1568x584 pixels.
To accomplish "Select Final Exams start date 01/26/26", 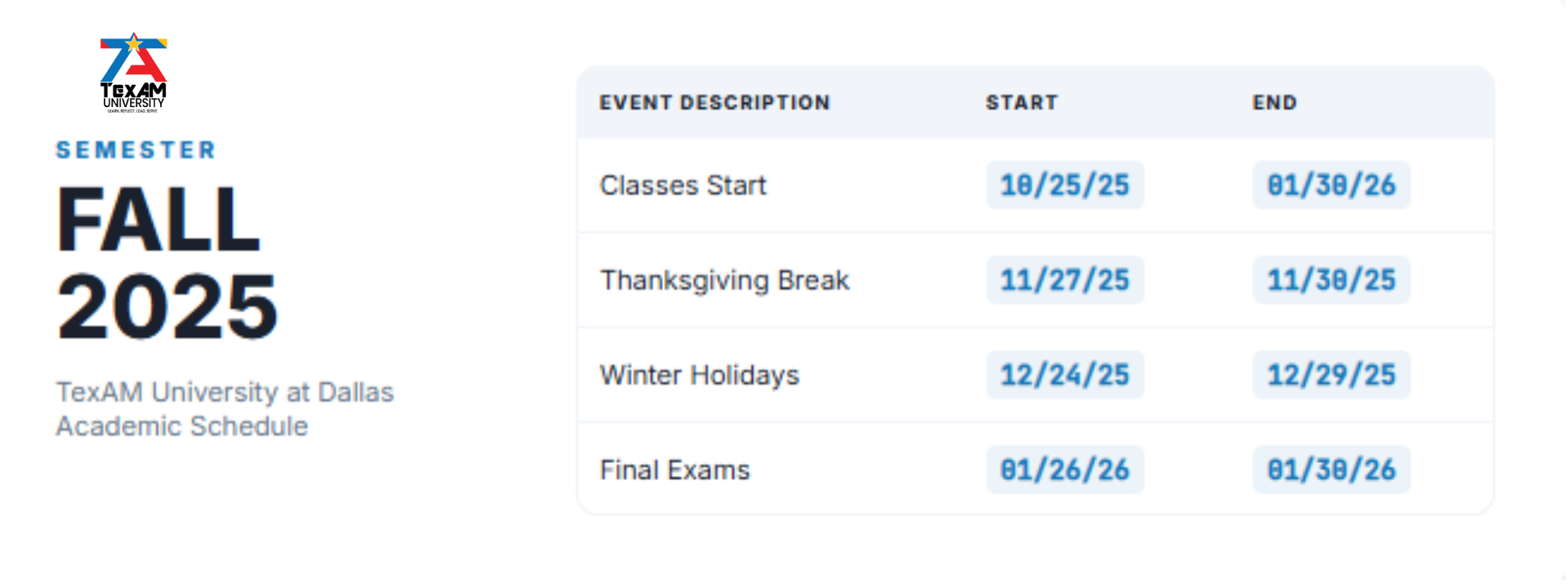I will click(x=1064, y=470).
